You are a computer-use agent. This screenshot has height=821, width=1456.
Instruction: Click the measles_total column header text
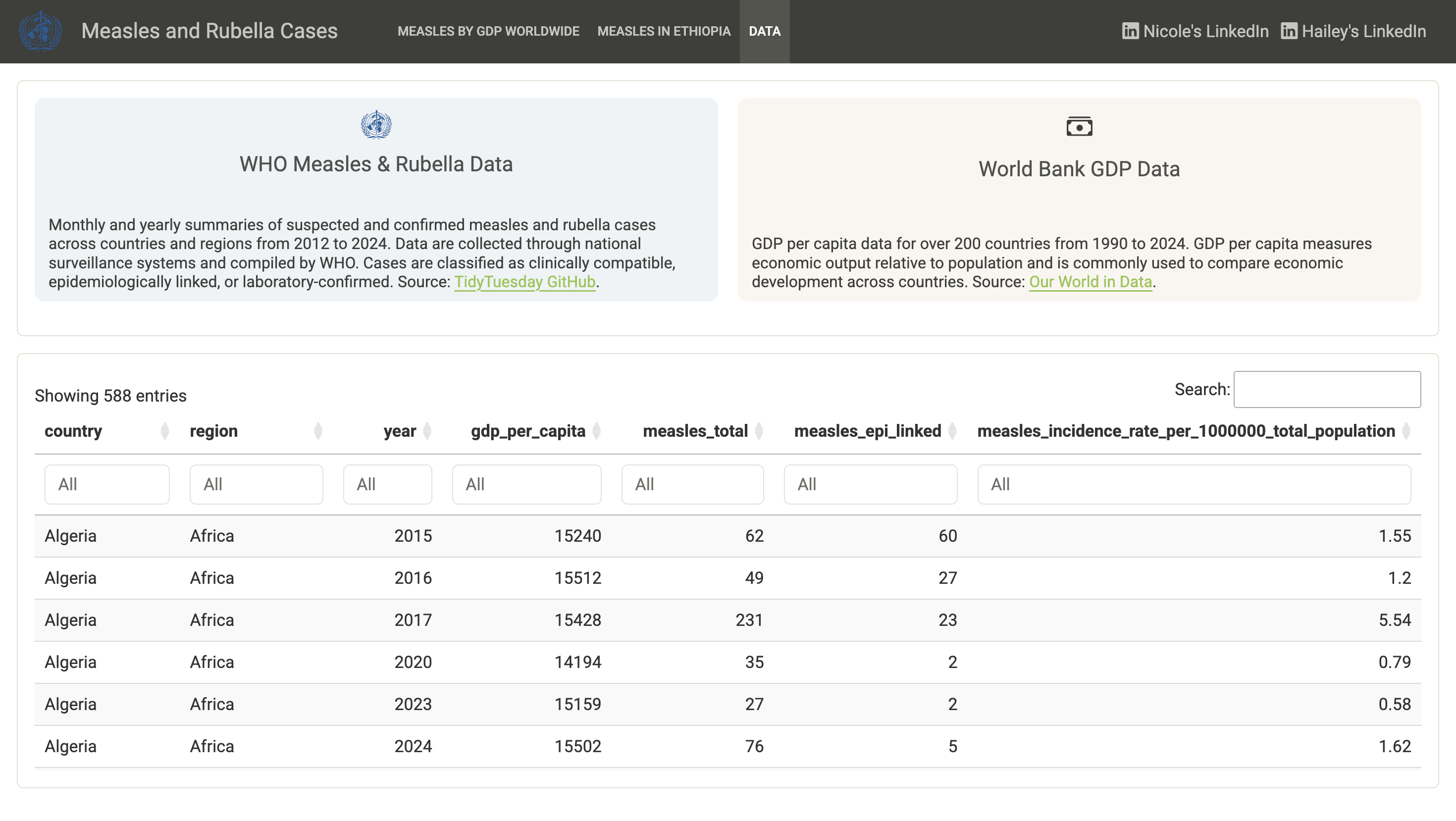coord(695,431)
